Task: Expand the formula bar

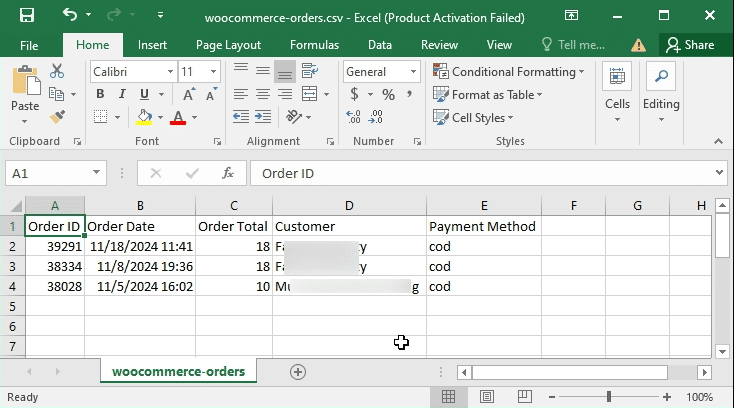Action: [719, 173]
